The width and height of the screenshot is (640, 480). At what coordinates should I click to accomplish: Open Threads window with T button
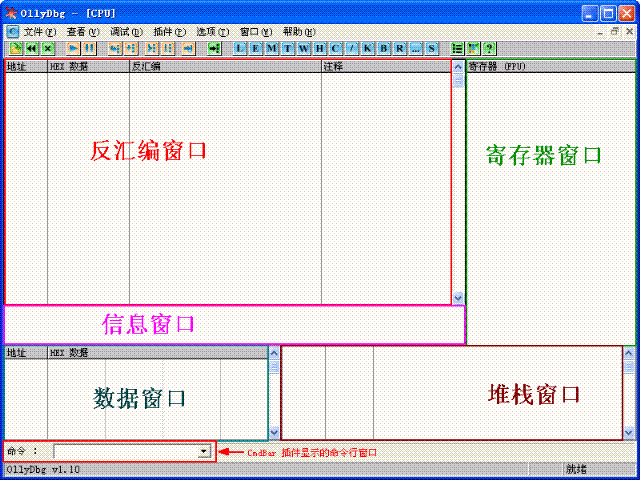tap(288, 49)
